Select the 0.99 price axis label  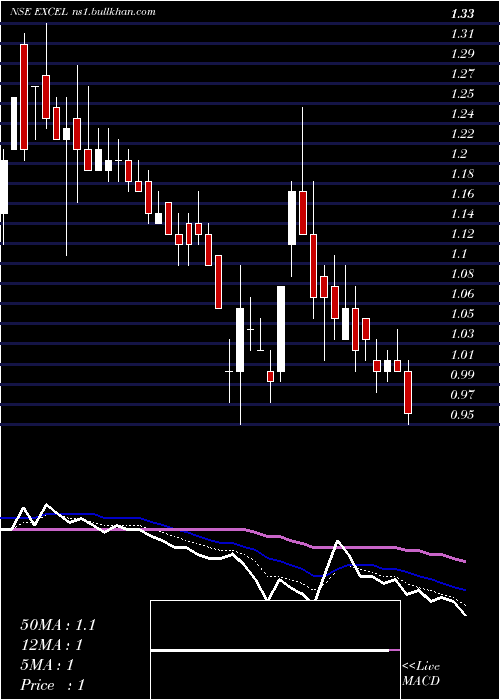462,375
